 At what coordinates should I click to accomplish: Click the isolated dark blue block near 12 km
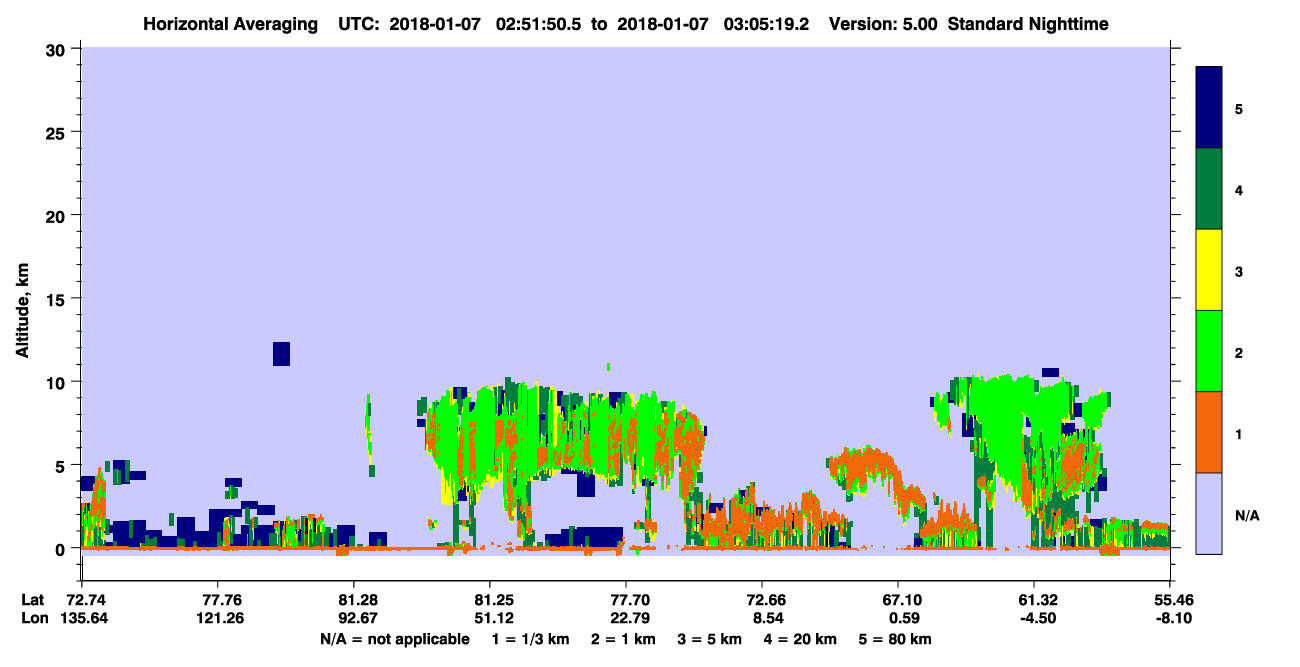point(281,353)
